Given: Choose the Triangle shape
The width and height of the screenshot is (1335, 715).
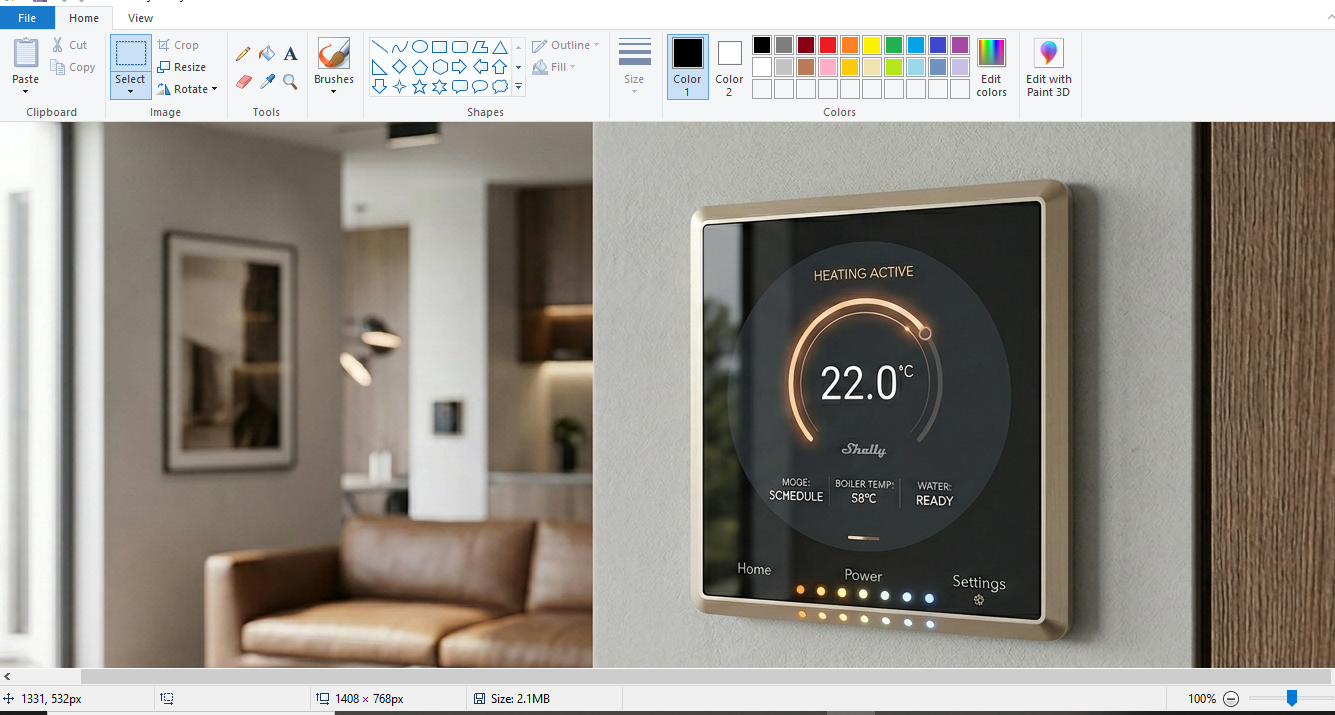Looking at the screenshot, I should coord(500,47).
